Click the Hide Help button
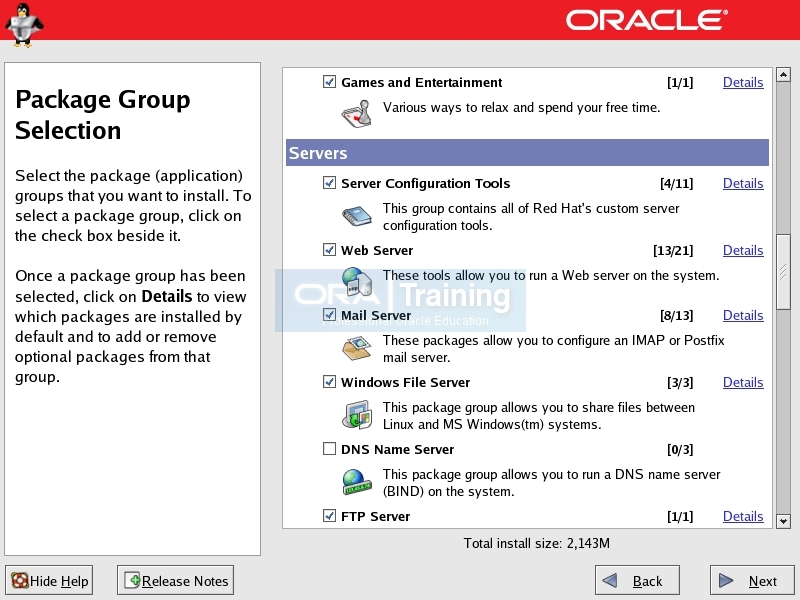Viewport: 800px width, 600px height. [49, 581]
